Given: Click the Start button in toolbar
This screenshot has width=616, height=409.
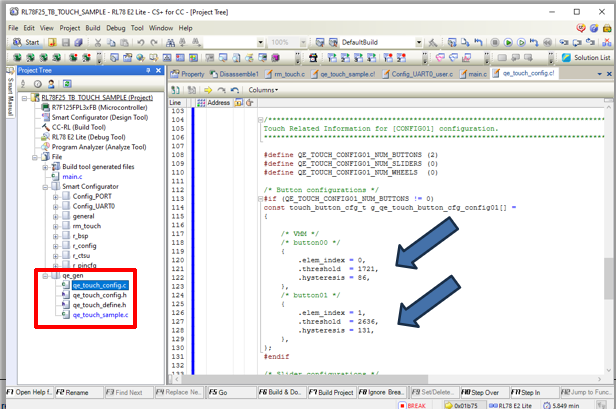Looking at the screenshot, I should click(26, 43).
